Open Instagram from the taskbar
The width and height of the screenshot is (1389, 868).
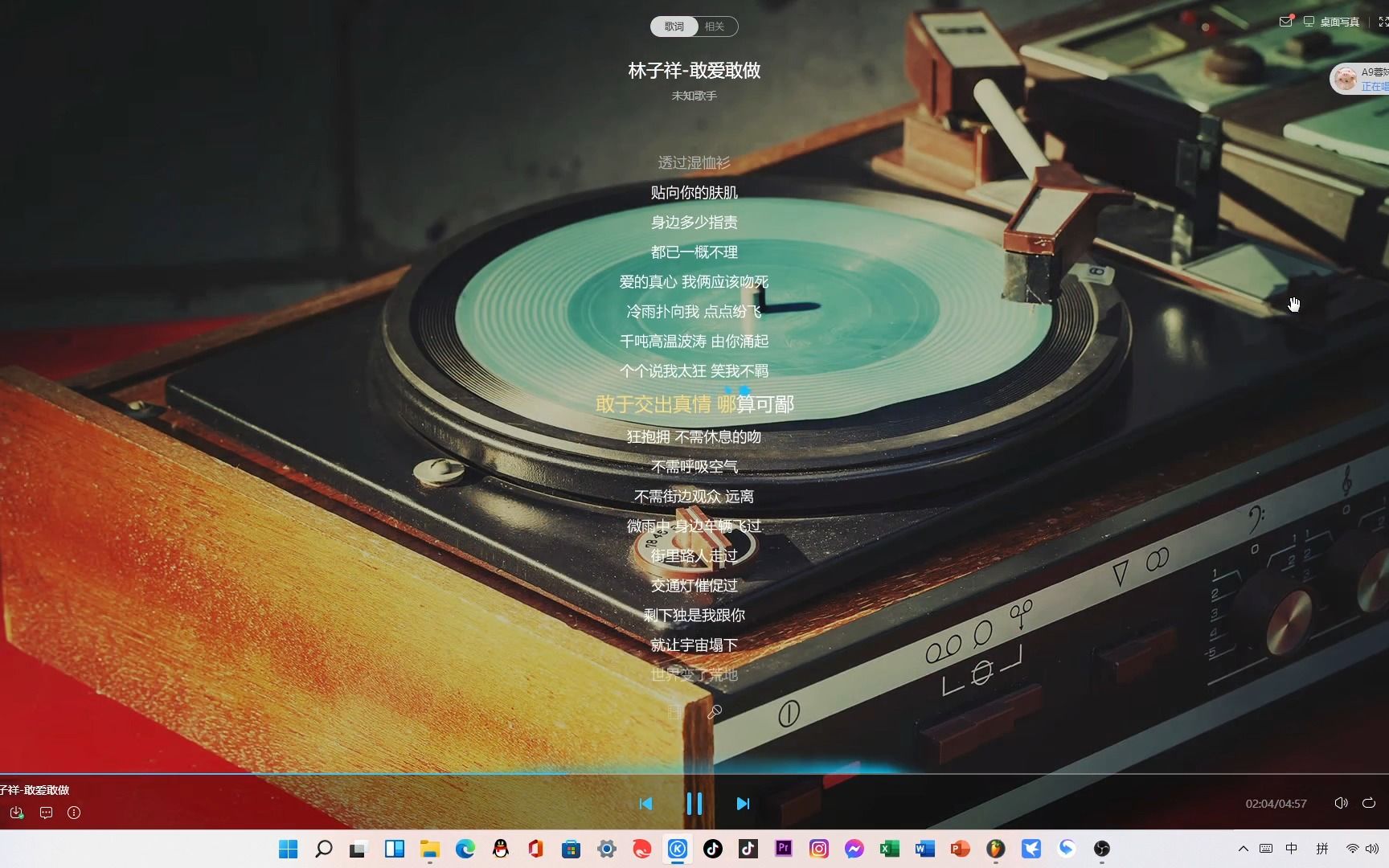pyautogui.click(x=818, y=849)
